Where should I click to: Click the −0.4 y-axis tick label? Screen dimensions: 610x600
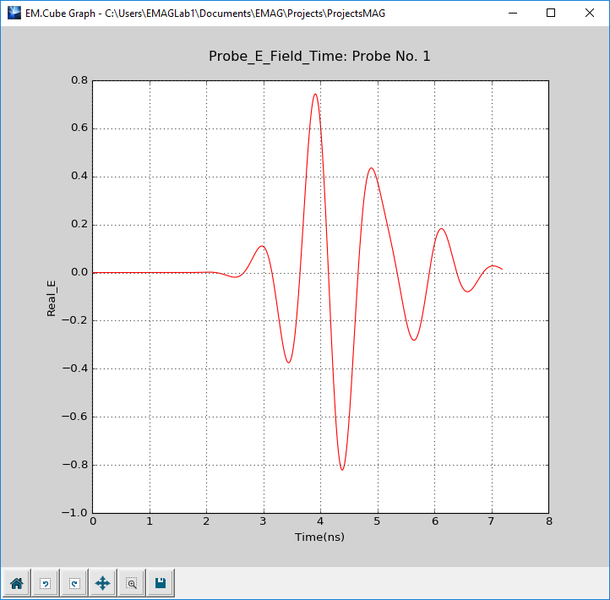(74, 368)
